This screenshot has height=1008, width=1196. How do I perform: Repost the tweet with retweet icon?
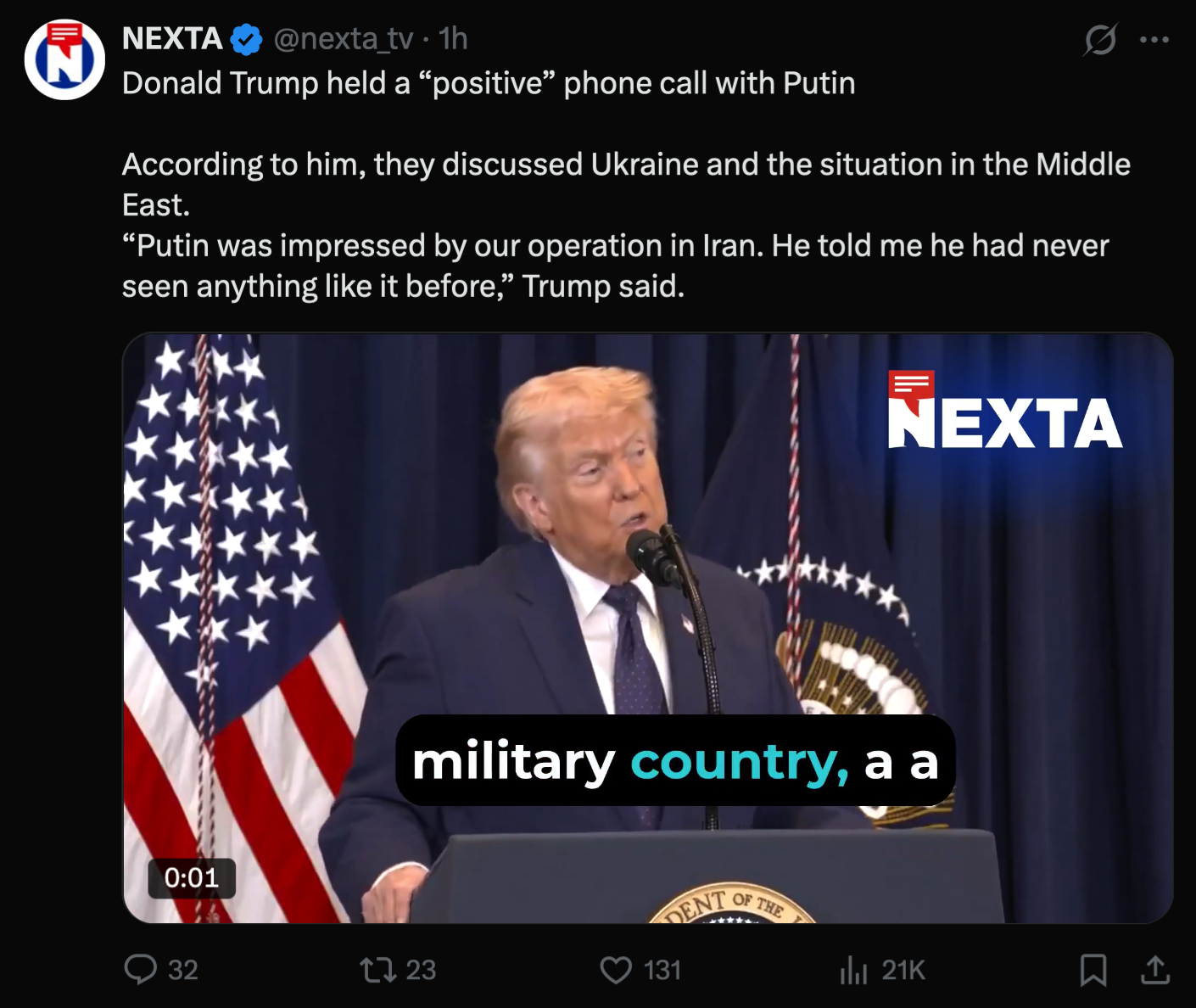[x=377, y=969]
